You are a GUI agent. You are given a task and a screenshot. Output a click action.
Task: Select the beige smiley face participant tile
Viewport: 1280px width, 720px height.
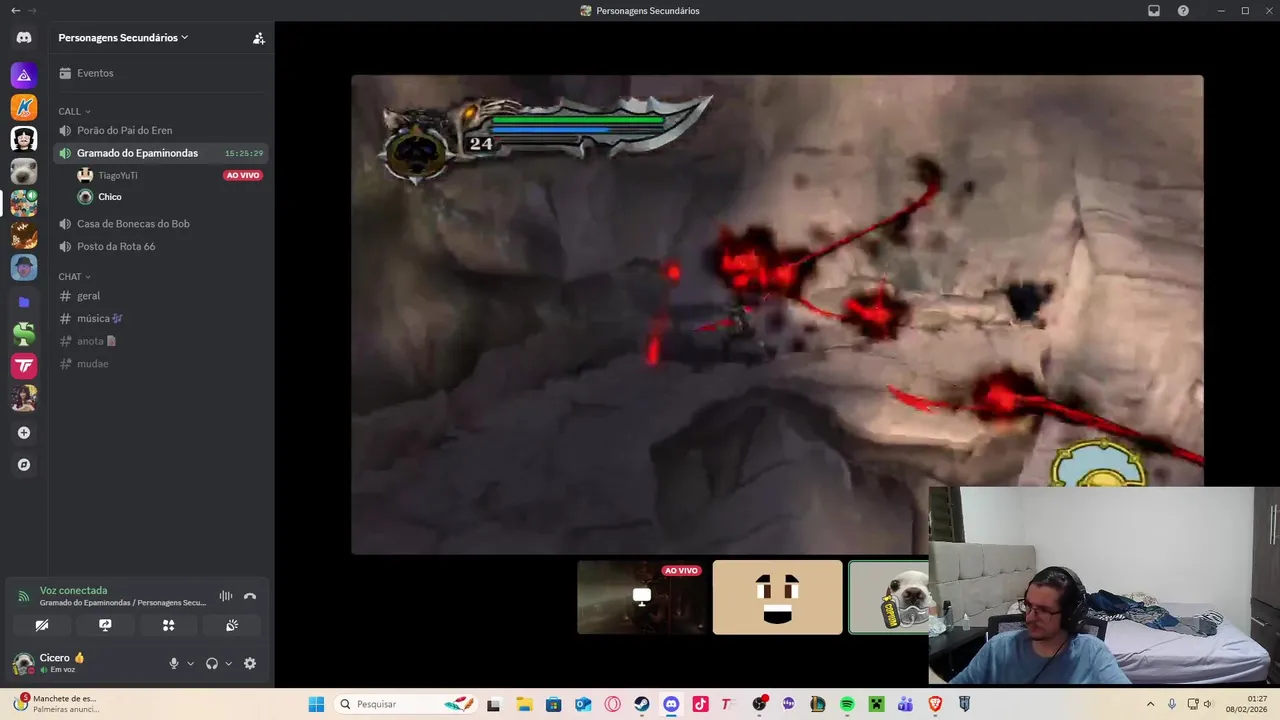778,597
